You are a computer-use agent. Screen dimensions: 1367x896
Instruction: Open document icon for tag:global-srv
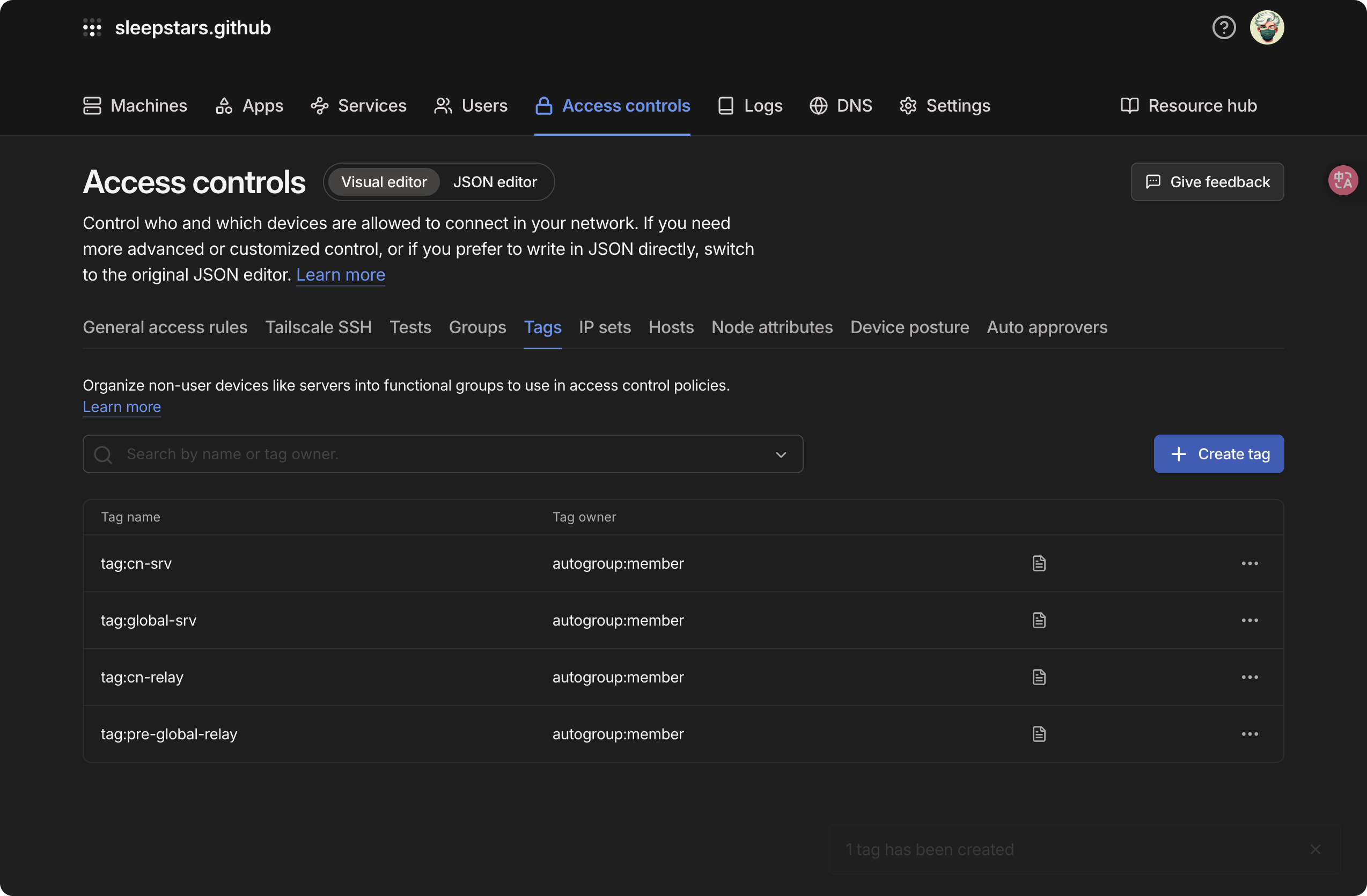point(1039,620)
